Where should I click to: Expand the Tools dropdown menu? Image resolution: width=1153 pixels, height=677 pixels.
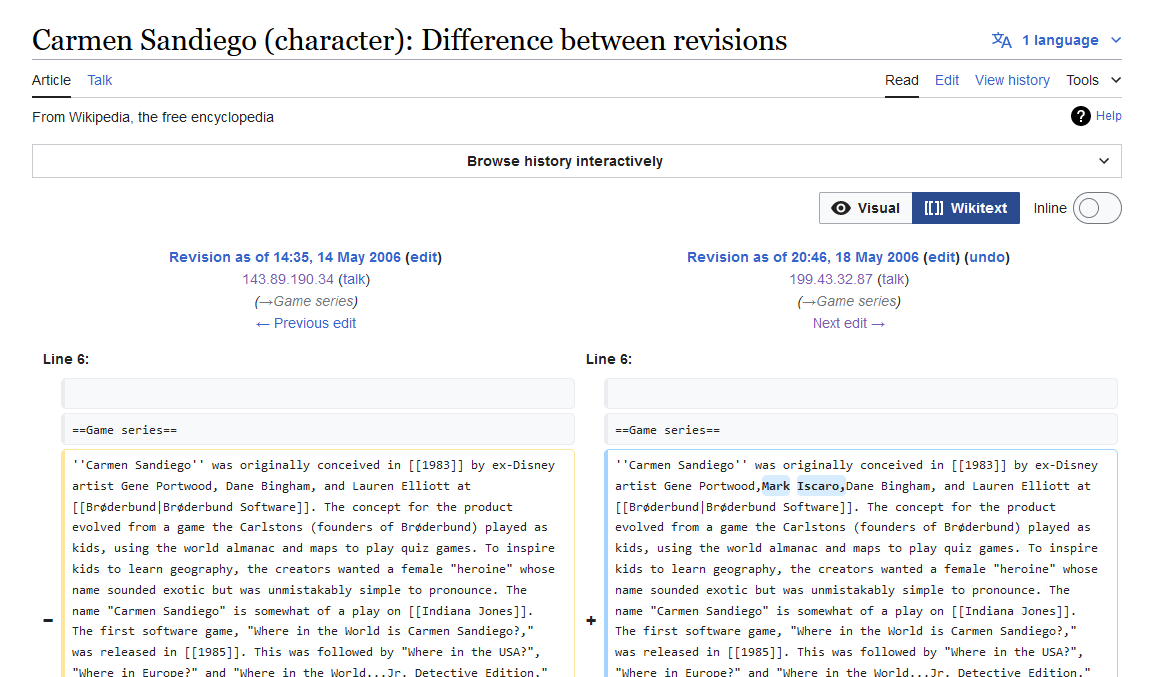click(x=1093, y=80)
